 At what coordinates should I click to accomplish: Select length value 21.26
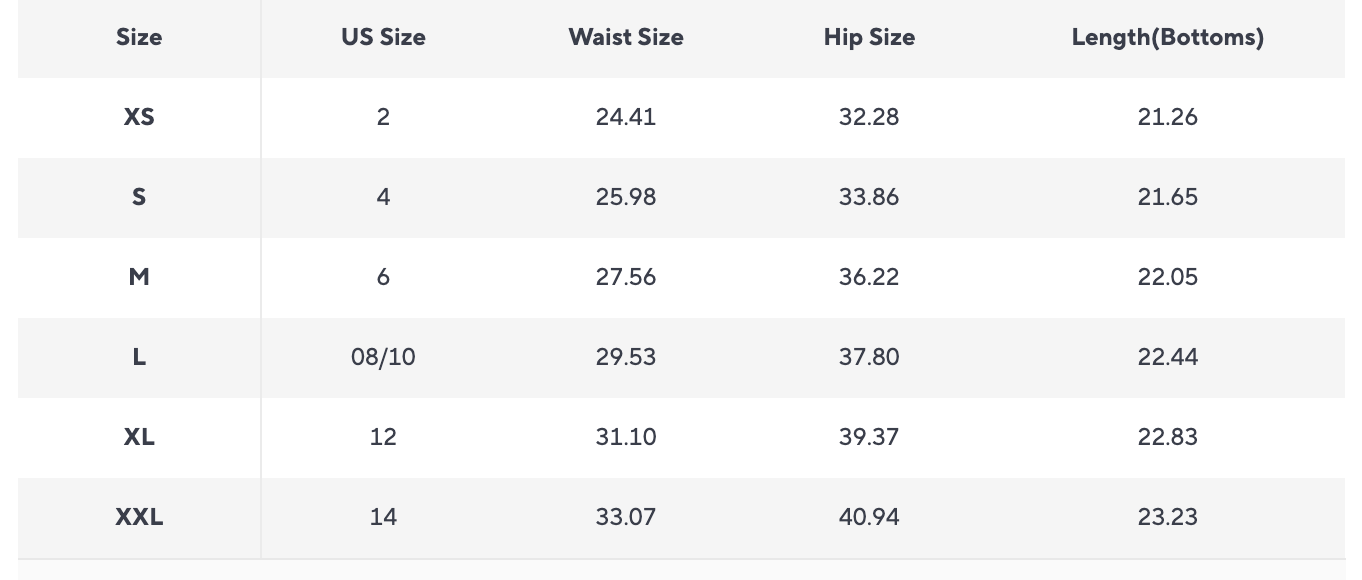coord(1167,117)
